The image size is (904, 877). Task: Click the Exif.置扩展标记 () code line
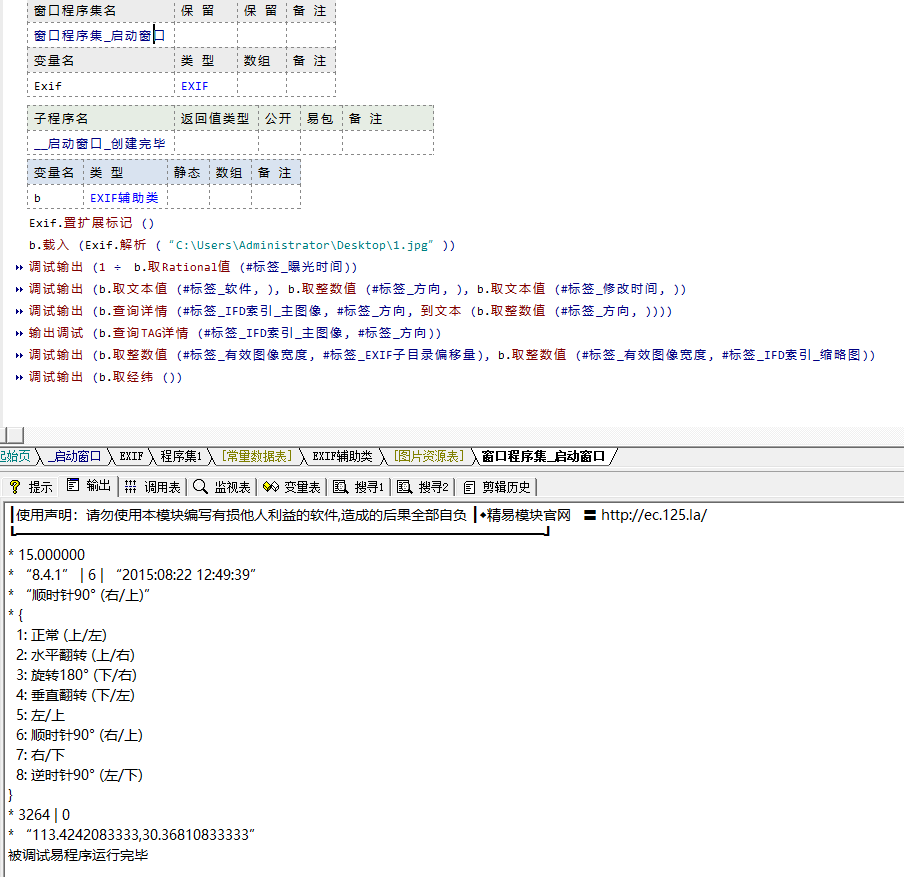(92, 223)
